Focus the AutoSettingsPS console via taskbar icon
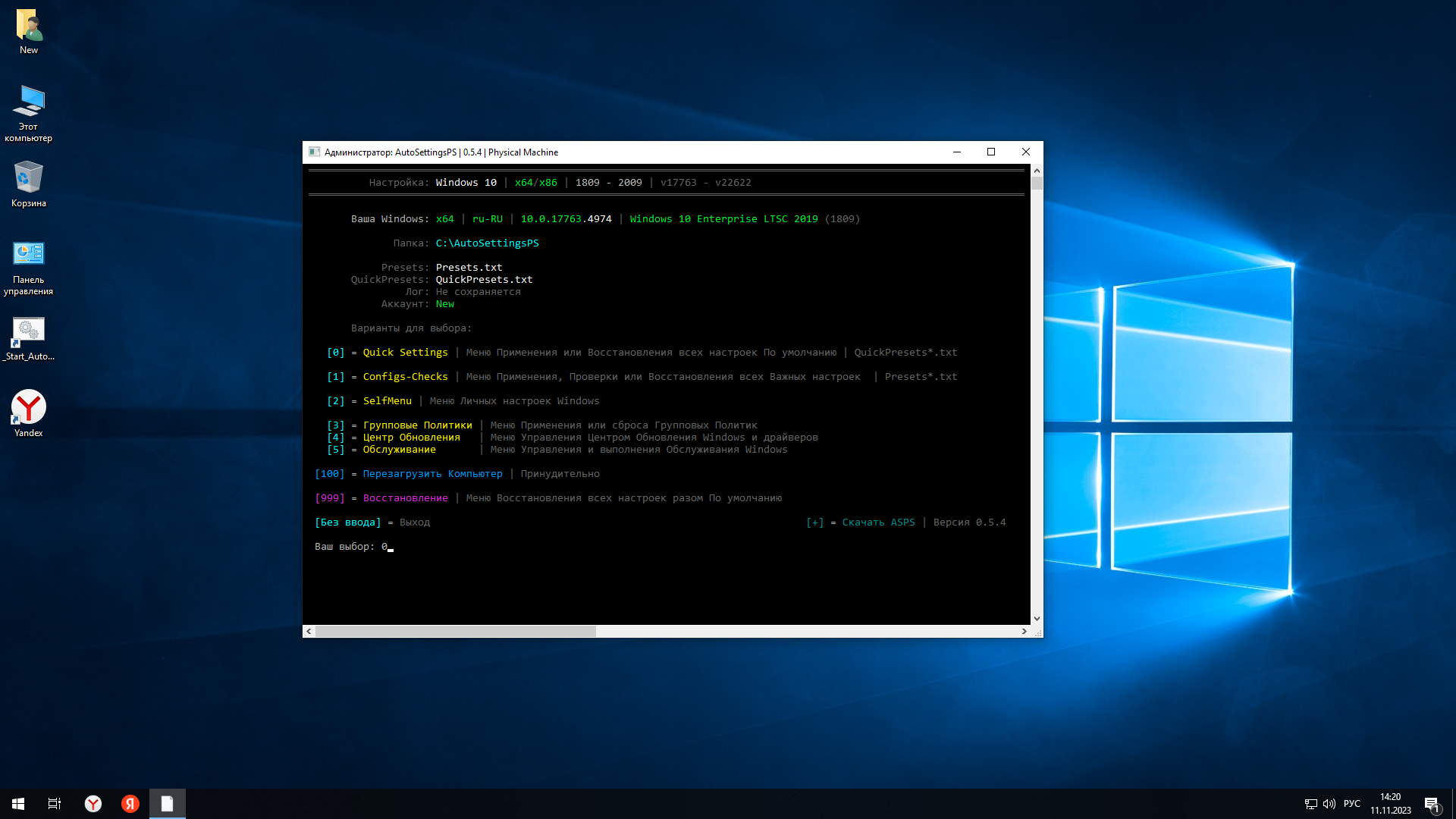1456x819 pixels. tap(167, 803)
